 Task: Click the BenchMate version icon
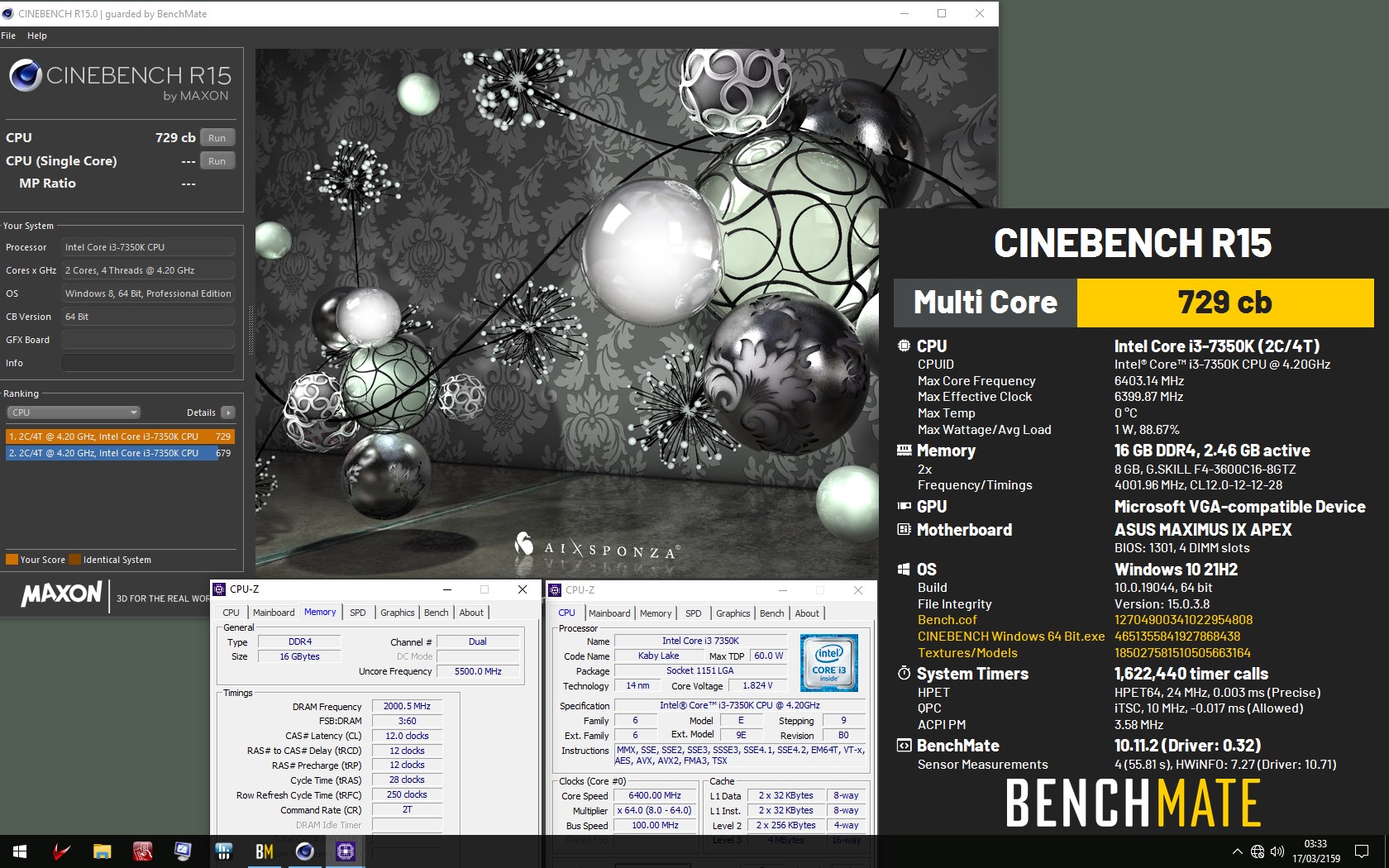[904, 746]
